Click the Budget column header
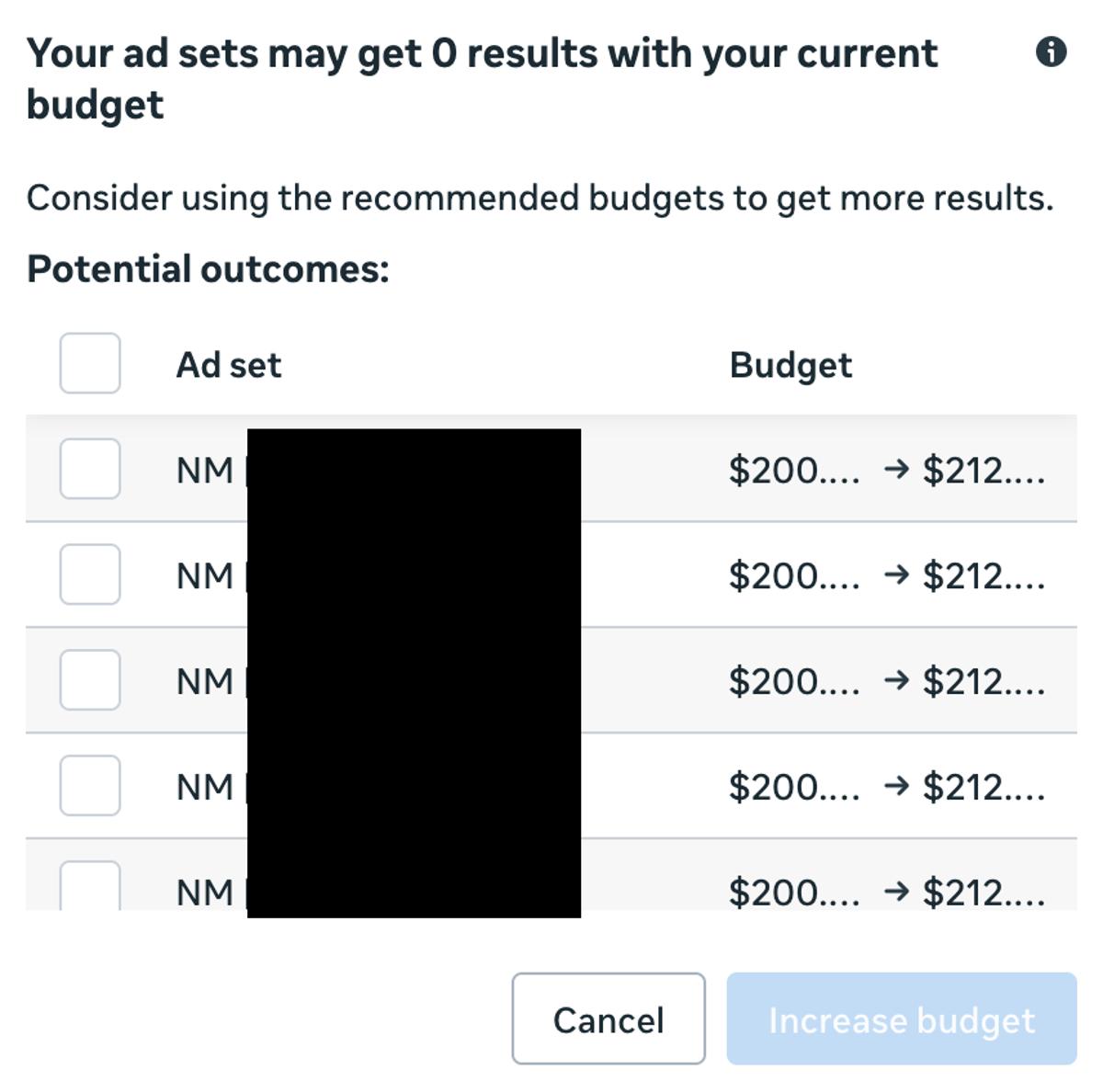The image size is (1103, 1092). [790, 365]
